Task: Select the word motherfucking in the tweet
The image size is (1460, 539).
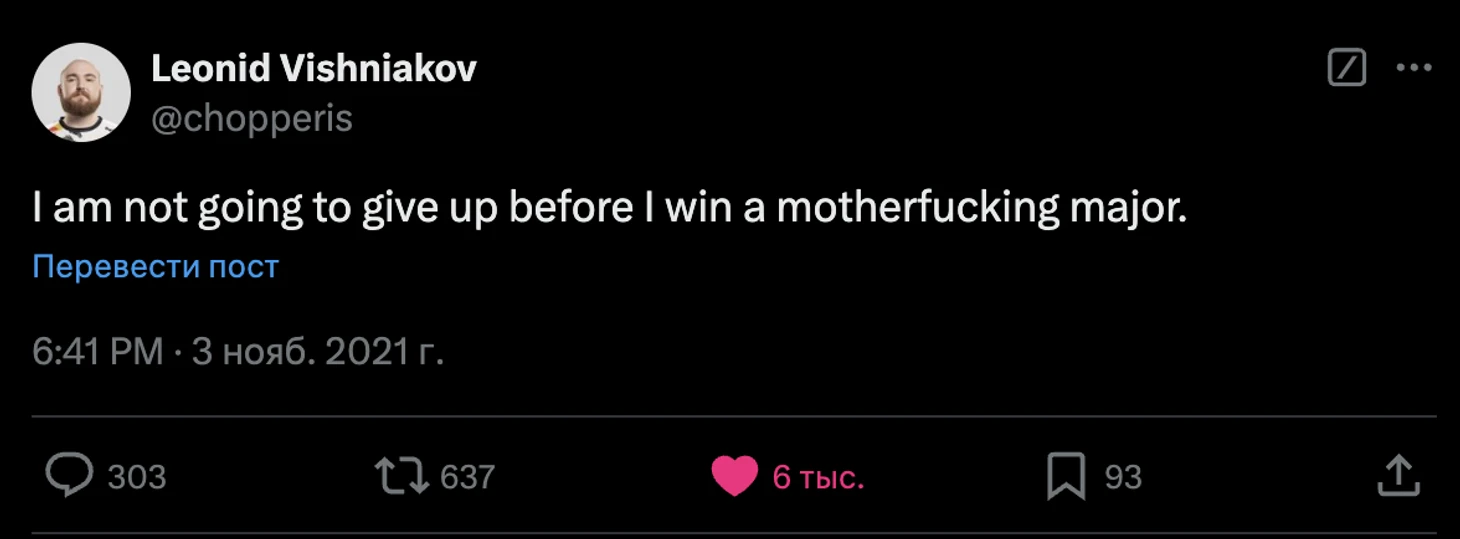Action: tap(917, 209)
